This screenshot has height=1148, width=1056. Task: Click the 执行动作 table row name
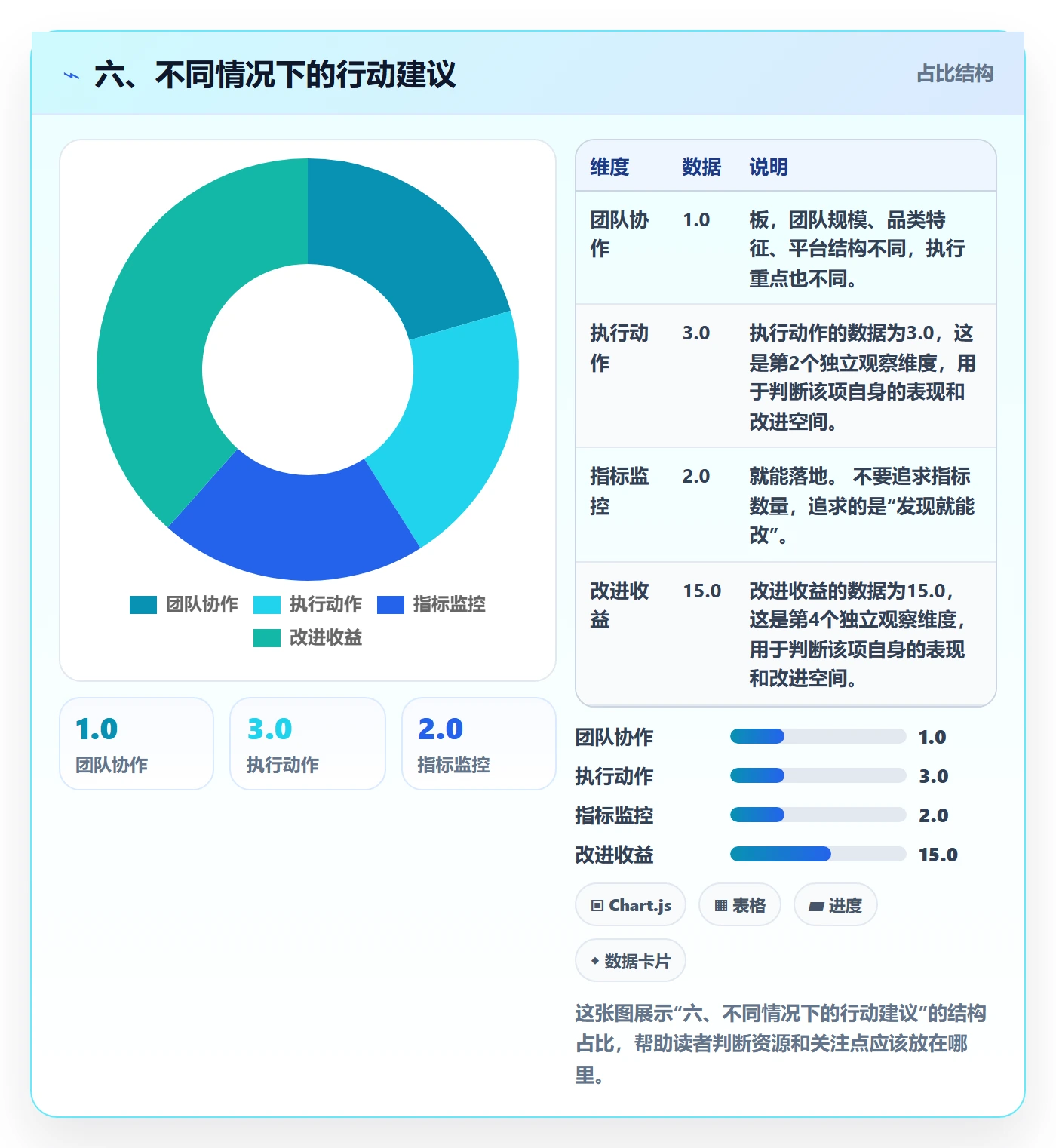point(619,348)
